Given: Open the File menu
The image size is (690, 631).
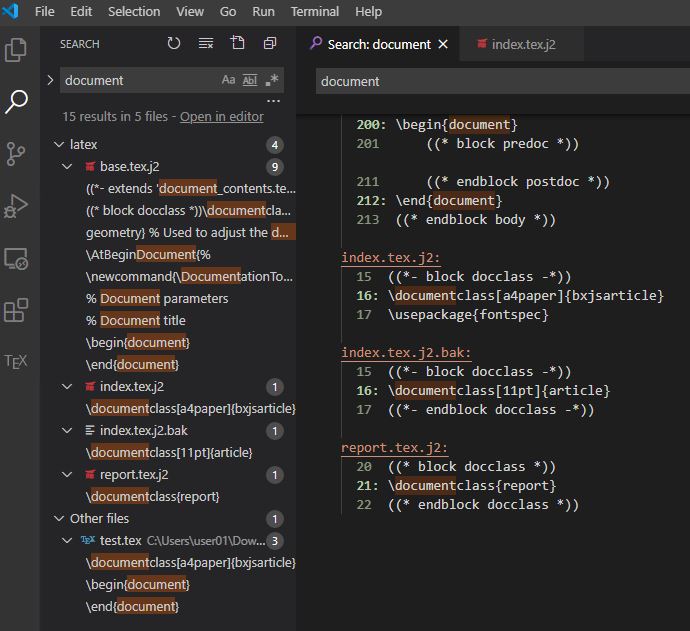Looking at the screenshot, I should [44, 11].
